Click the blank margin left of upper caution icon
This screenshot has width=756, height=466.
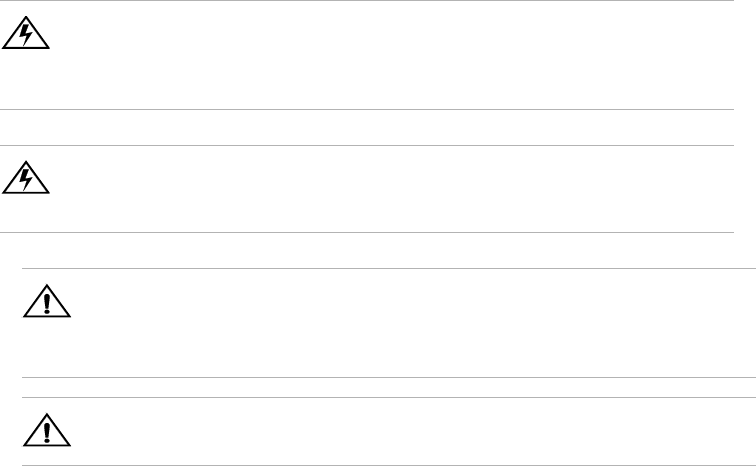[10, 300]
